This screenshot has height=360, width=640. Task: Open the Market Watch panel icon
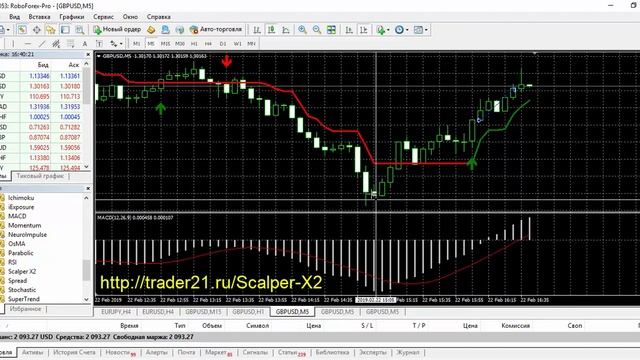click(x=22, y=30)
